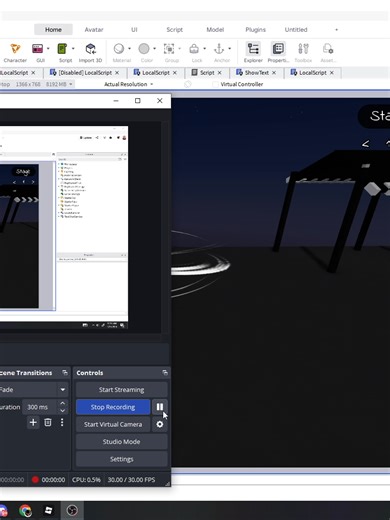Switch to the Script ribbon tab
The image size is (390, 520).
(x=174, y=30)
